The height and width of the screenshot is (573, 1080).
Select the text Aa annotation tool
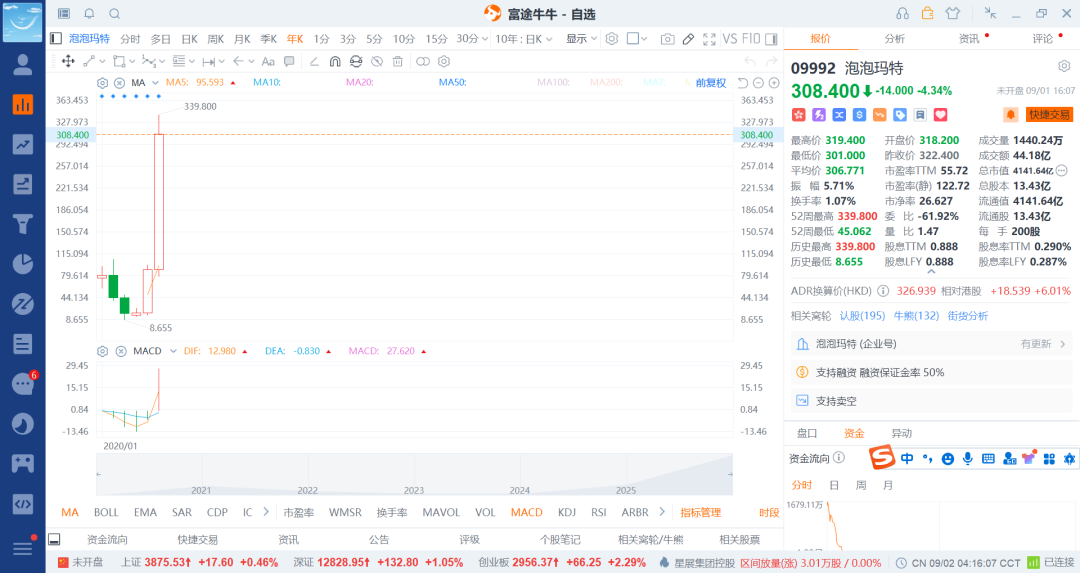[269, 61]
